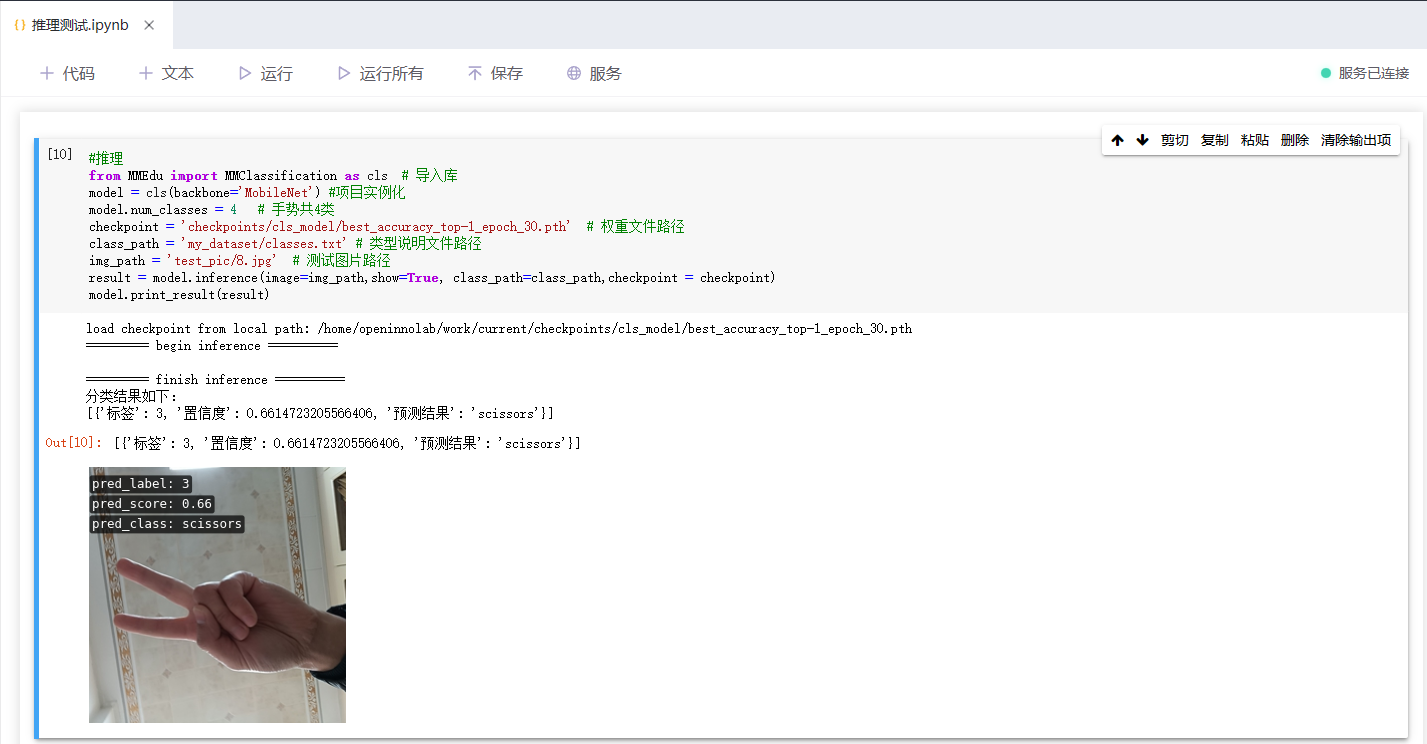The width and height of the screenshot is (1427, 744).
Task: Click the 服务已连接 status text
Action: click(x=1374, y=73)
